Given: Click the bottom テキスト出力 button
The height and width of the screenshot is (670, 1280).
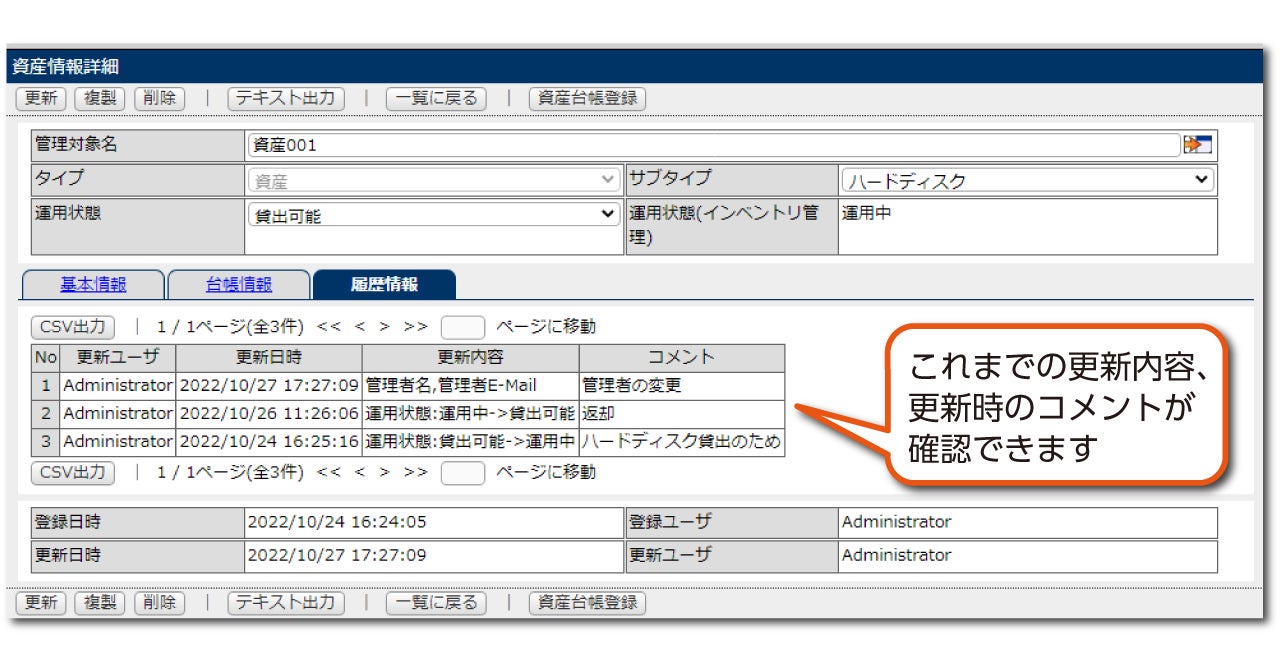Looking at the screenshot, I should (286, 602).
